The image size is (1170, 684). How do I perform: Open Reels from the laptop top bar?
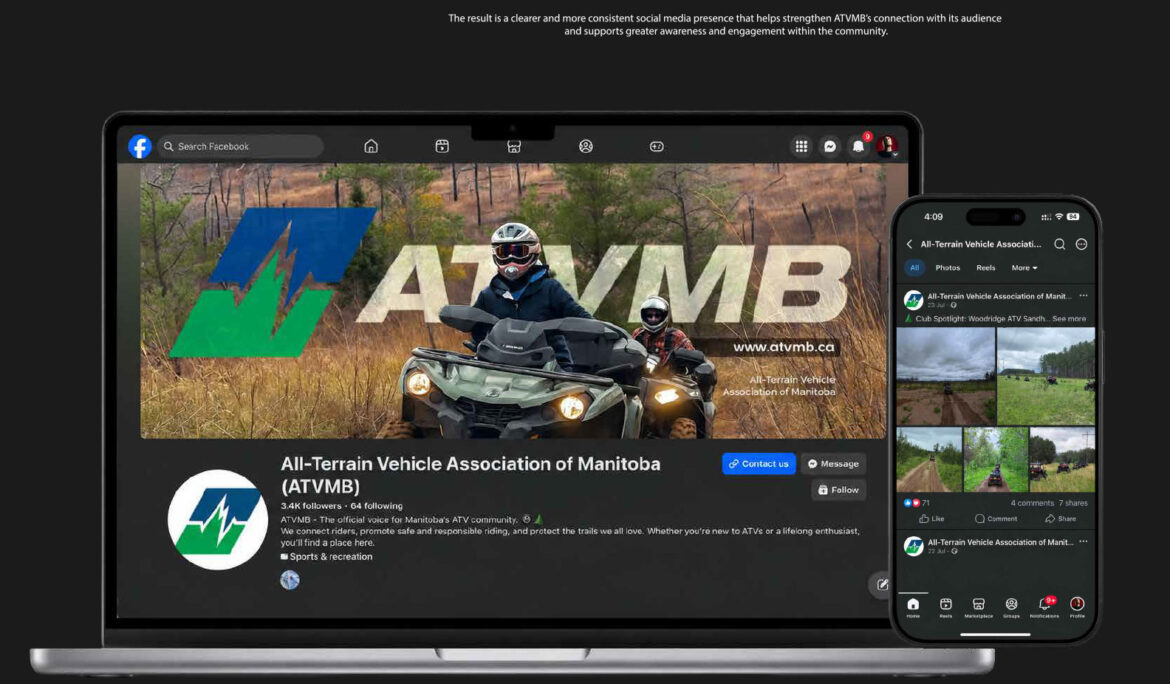442,146
